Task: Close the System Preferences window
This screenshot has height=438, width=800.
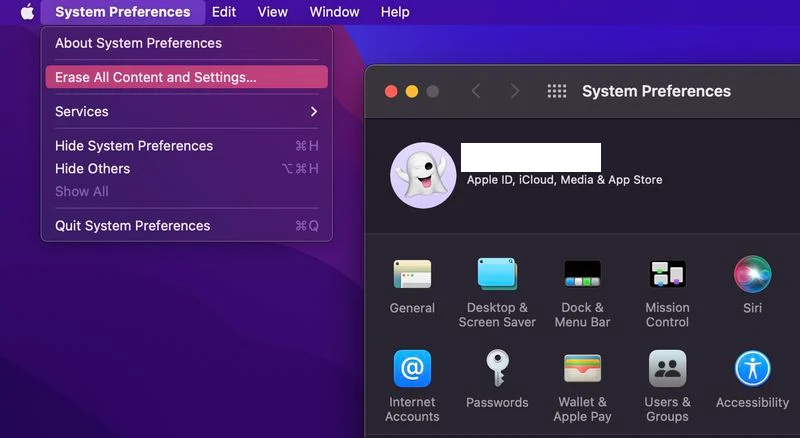Action: tap(391, 91)
